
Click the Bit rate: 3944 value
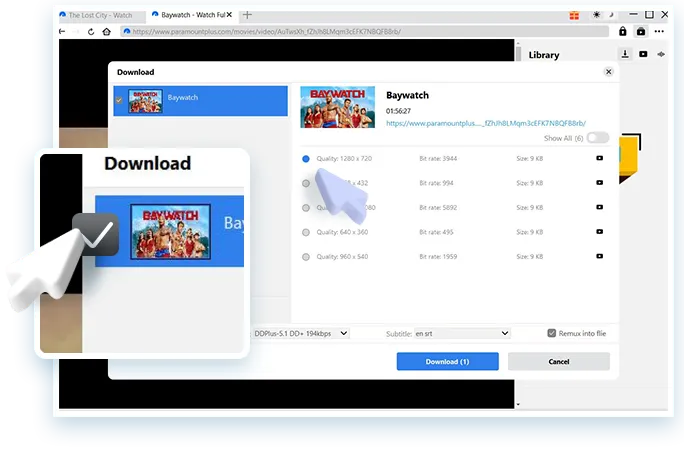pos(438,158)
